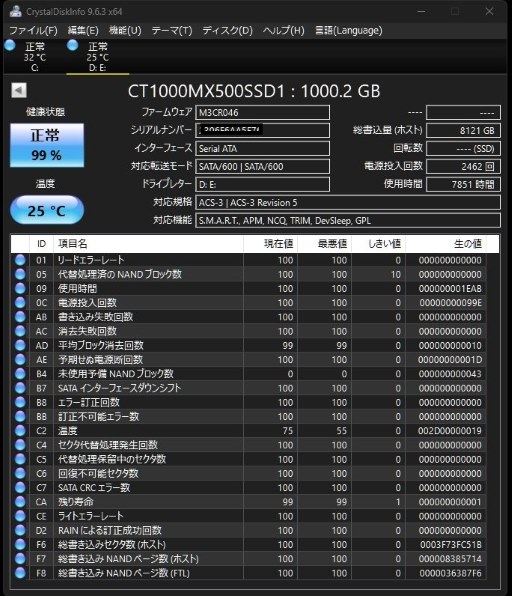Click status orb for F8 総書き込み NAND ページ数 (FTL) row
This screenshot has width=512, height=596.
pos(20,573)
